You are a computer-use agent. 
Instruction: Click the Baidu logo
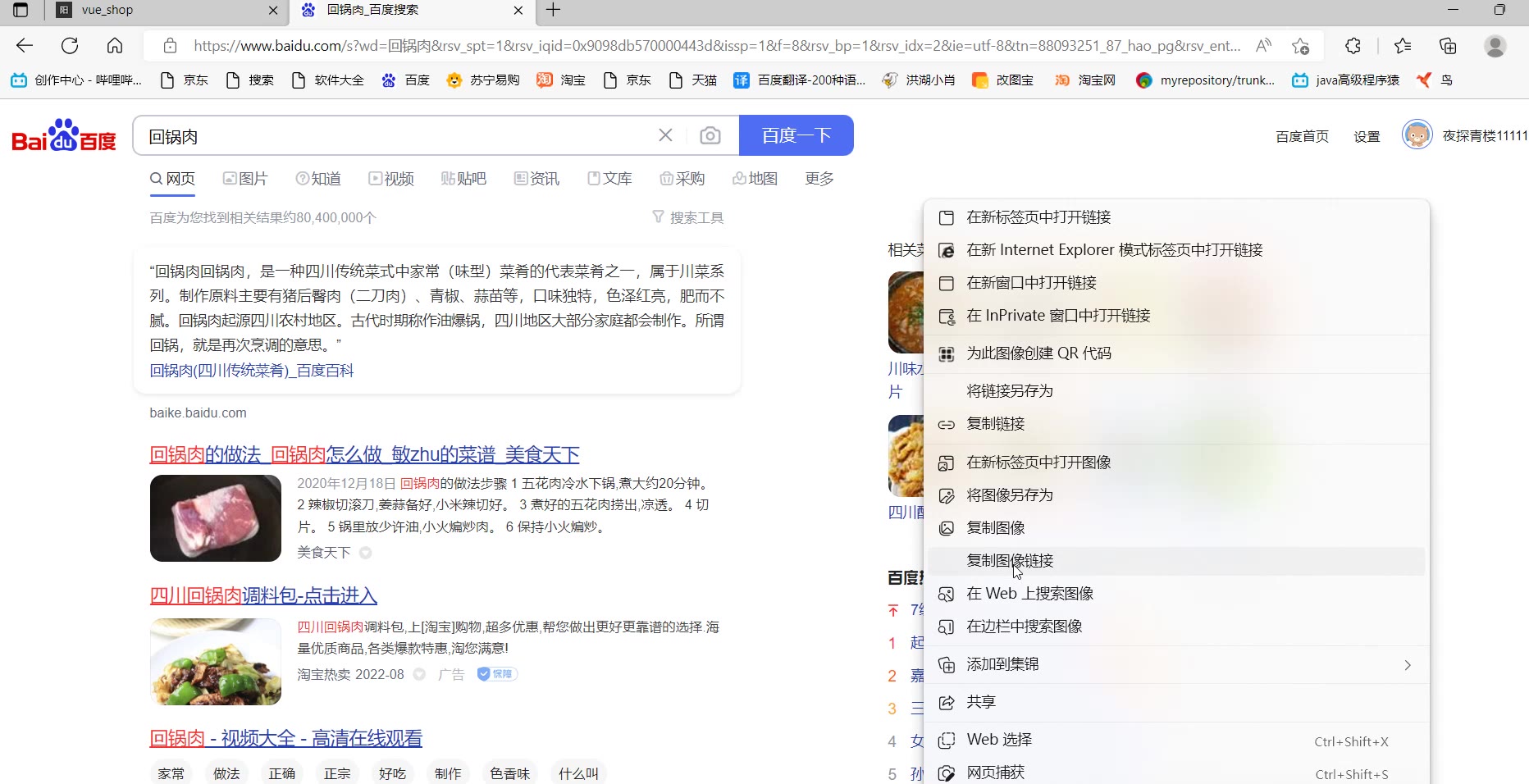pos(64,136)
